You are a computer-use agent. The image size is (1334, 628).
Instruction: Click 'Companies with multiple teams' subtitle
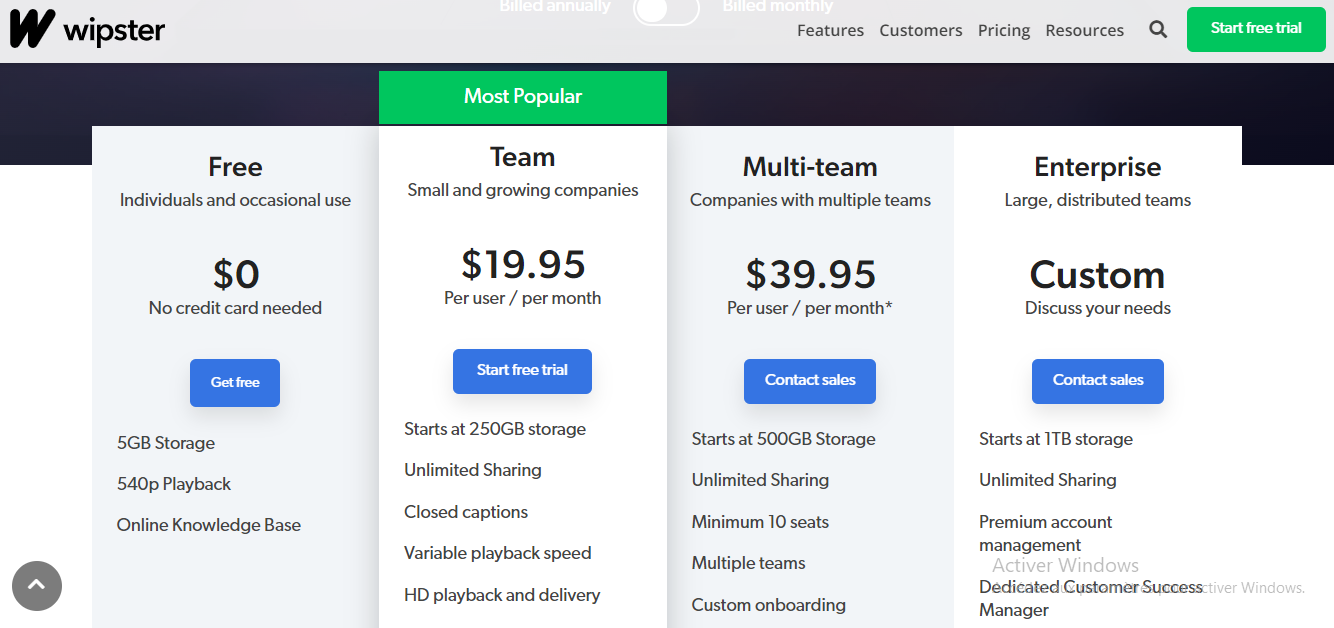[x=810, y=200]
